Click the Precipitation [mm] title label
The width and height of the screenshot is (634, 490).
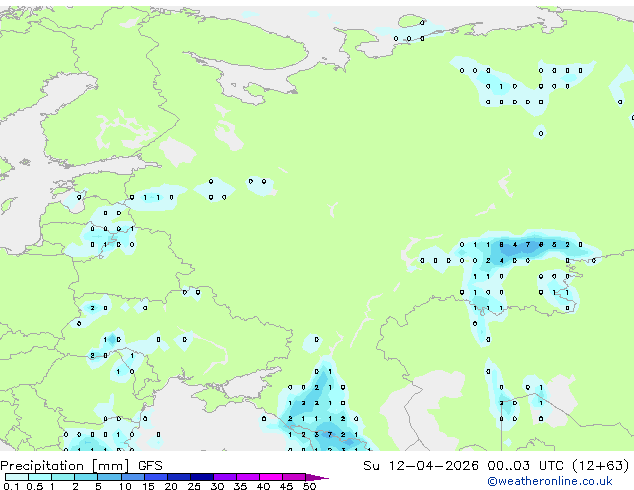pos(65,466)
